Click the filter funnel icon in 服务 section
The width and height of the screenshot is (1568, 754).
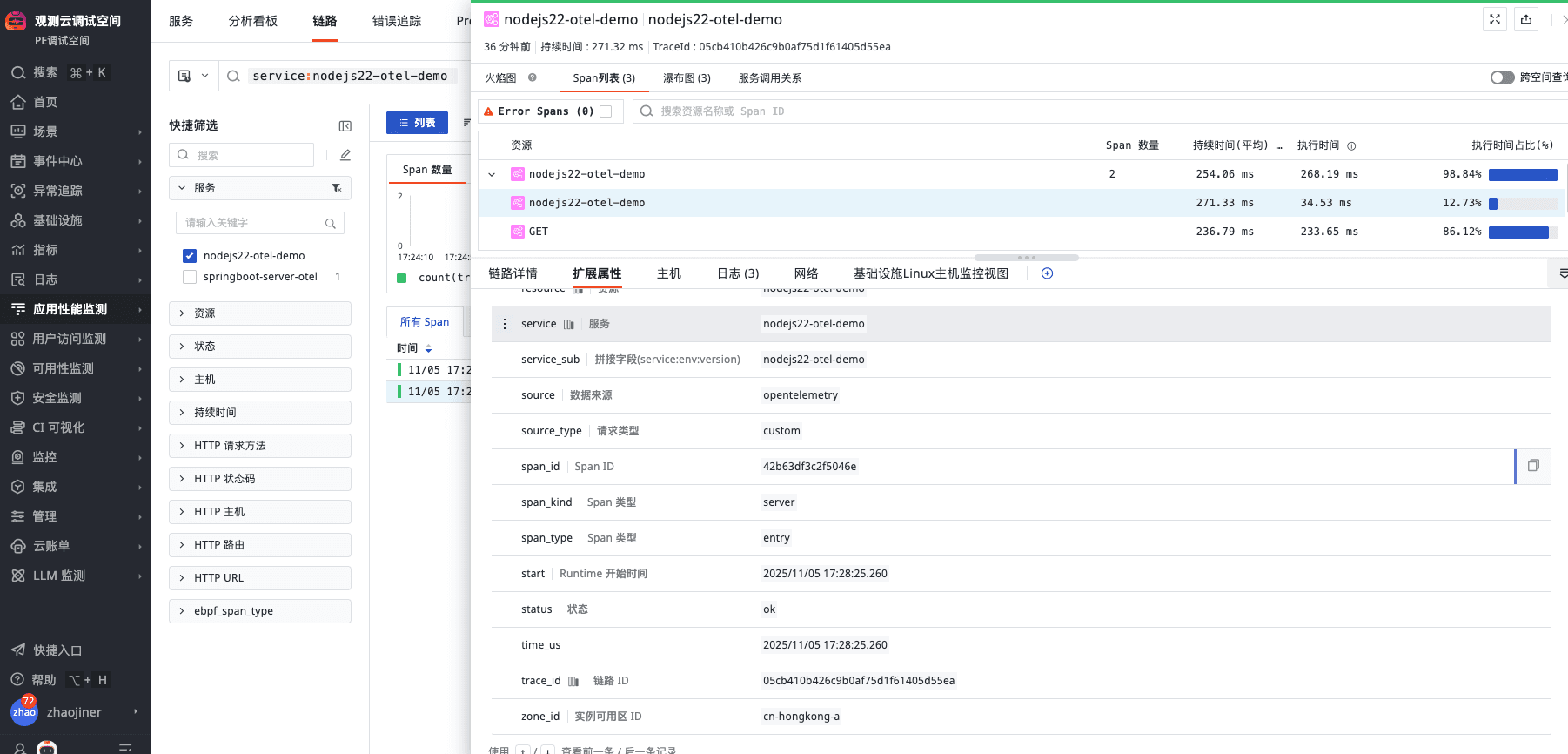coord(336,188)
